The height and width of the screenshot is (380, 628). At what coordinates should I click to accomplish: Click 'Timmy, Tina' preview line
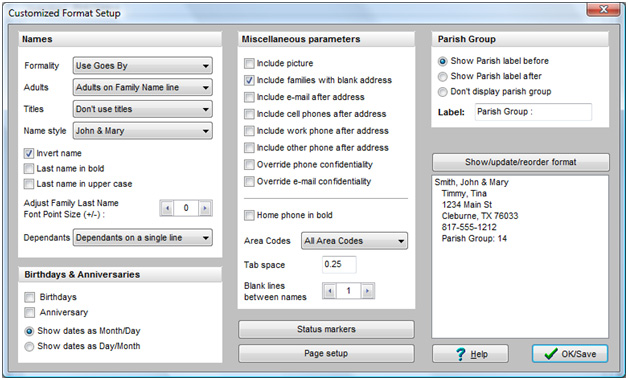click(464, 193)
